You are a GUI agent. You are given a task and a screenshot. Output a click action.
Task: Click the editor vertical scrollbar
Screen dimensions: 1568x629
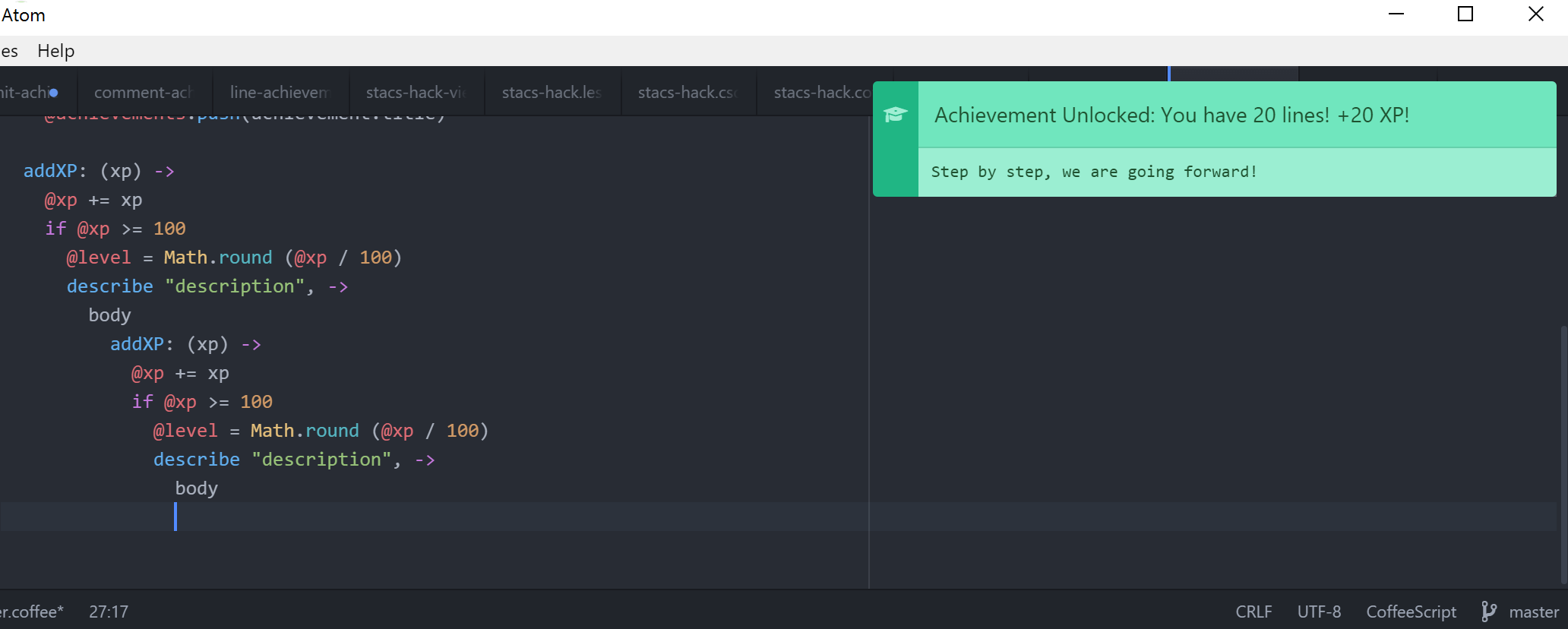point(1563,454)
